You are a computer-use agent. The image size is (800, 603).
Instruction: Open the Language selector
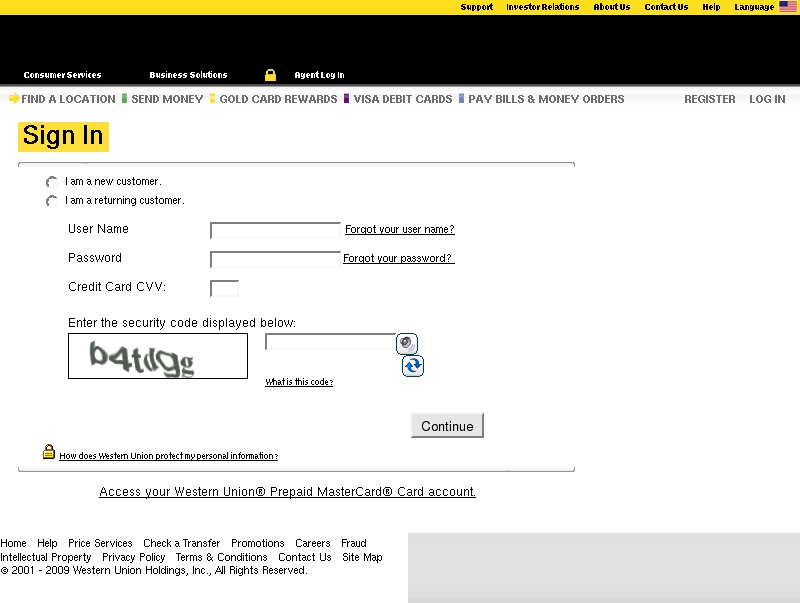tap(754, 7)
